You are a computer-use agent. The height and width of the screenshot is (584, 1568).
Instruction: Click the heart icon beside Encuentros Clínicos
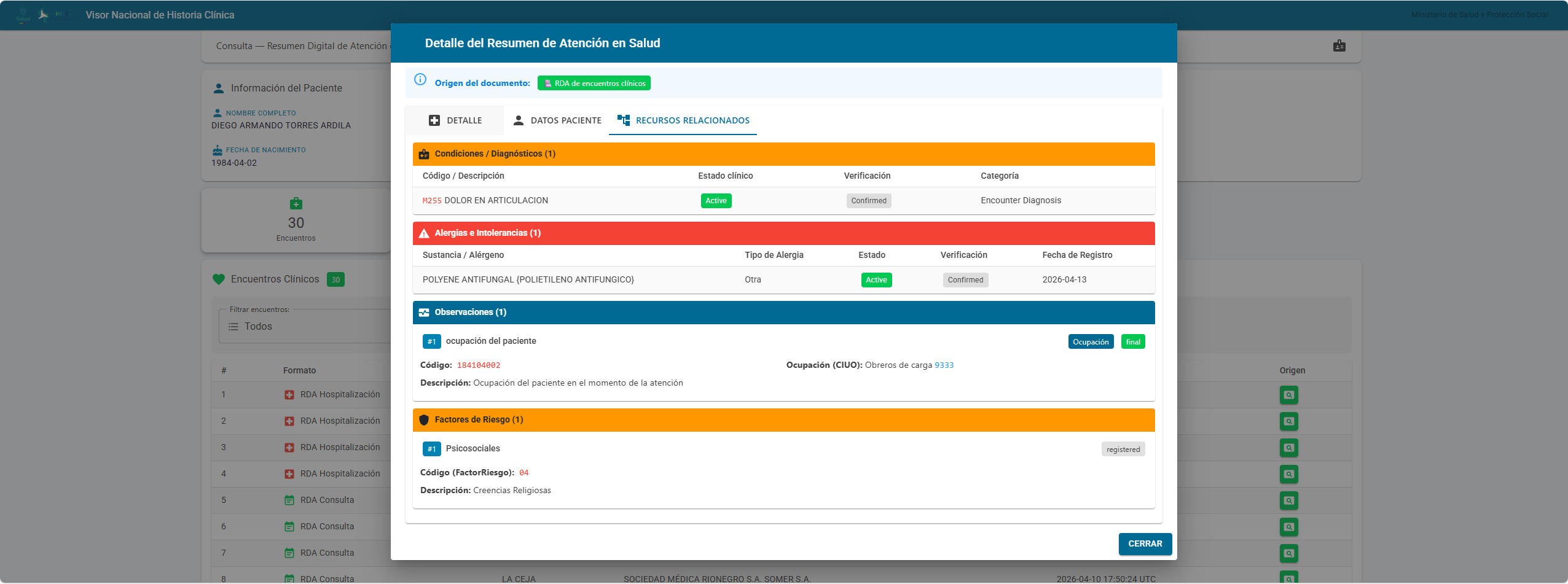pyautogui.click(x=219, y=279)
